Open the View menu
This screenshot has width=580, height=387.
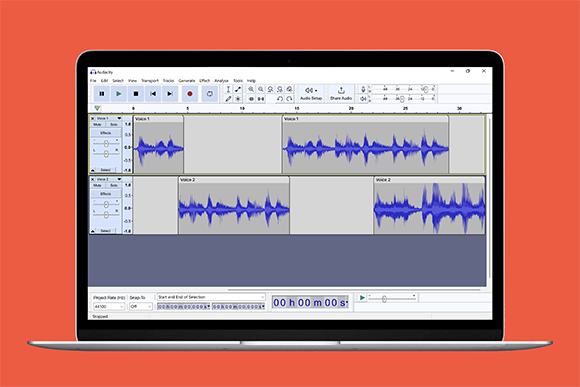click(x=132, y=81)
